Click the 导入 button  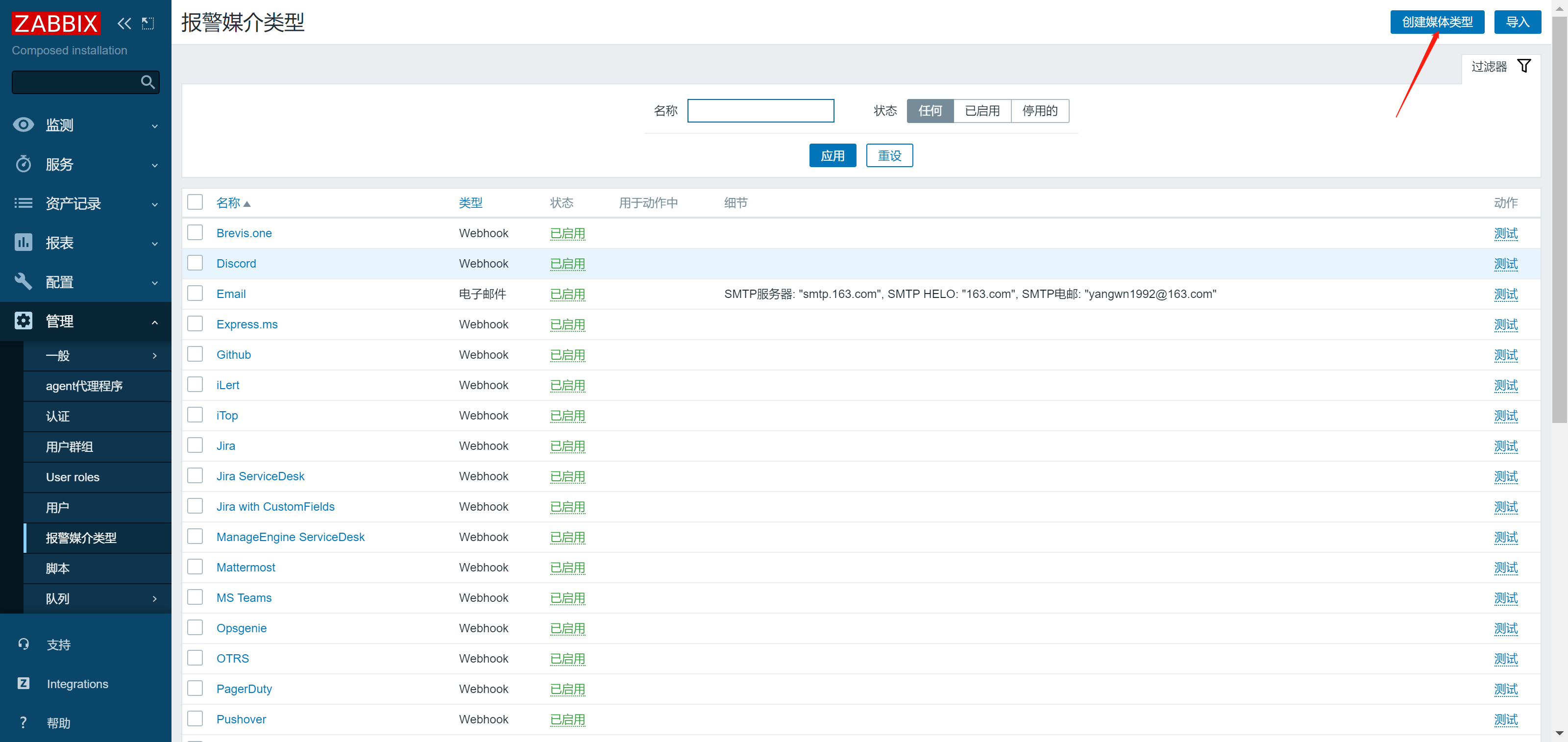[x=1517, y=22]
